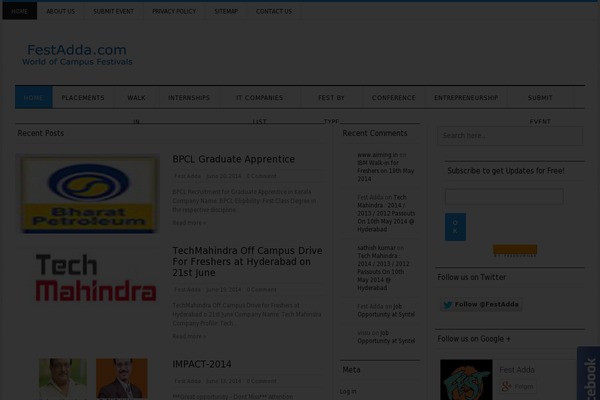Open sathish kumar's Tech Mahindra comment link
600x400 pixels.
383,272
